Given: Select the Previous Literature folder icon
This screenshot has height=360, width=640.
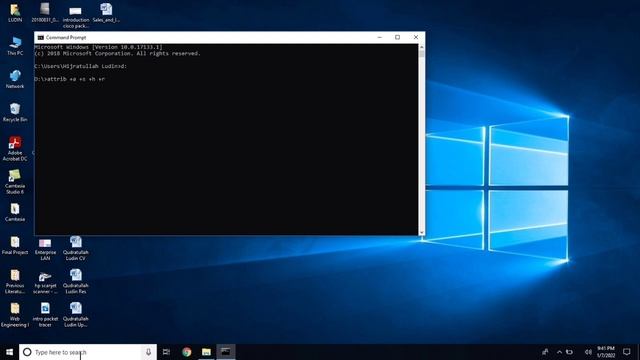Looking at the screenshot, I should pos(15,282).
